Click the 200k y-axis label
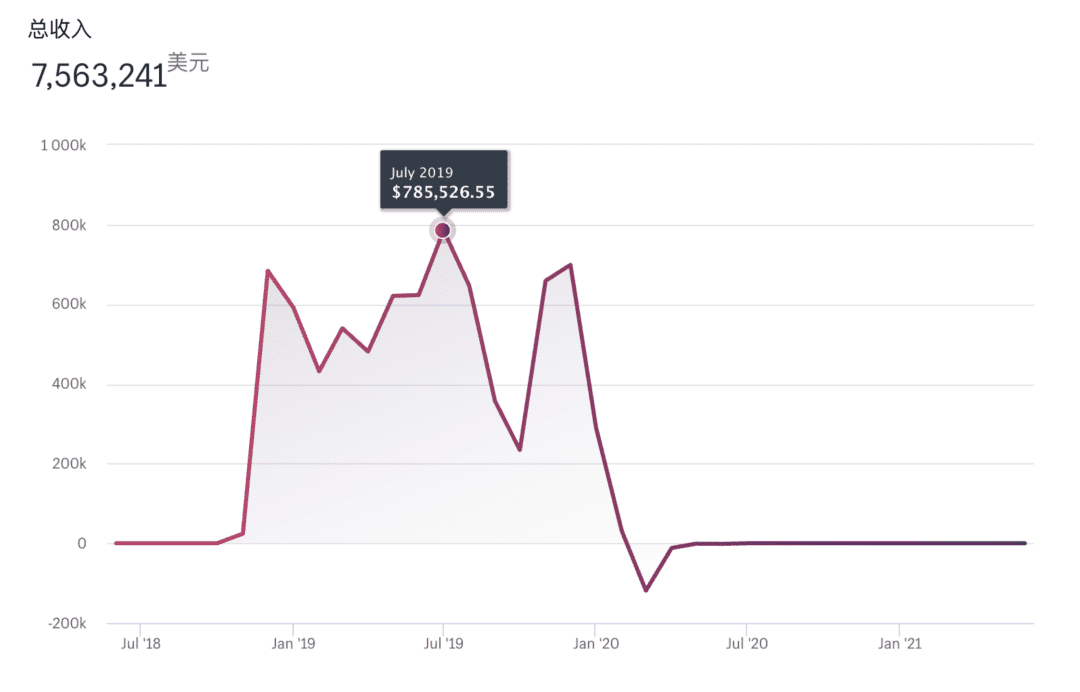The height and width of the screenshot is (692, 1080). click(x=69, y=463)
